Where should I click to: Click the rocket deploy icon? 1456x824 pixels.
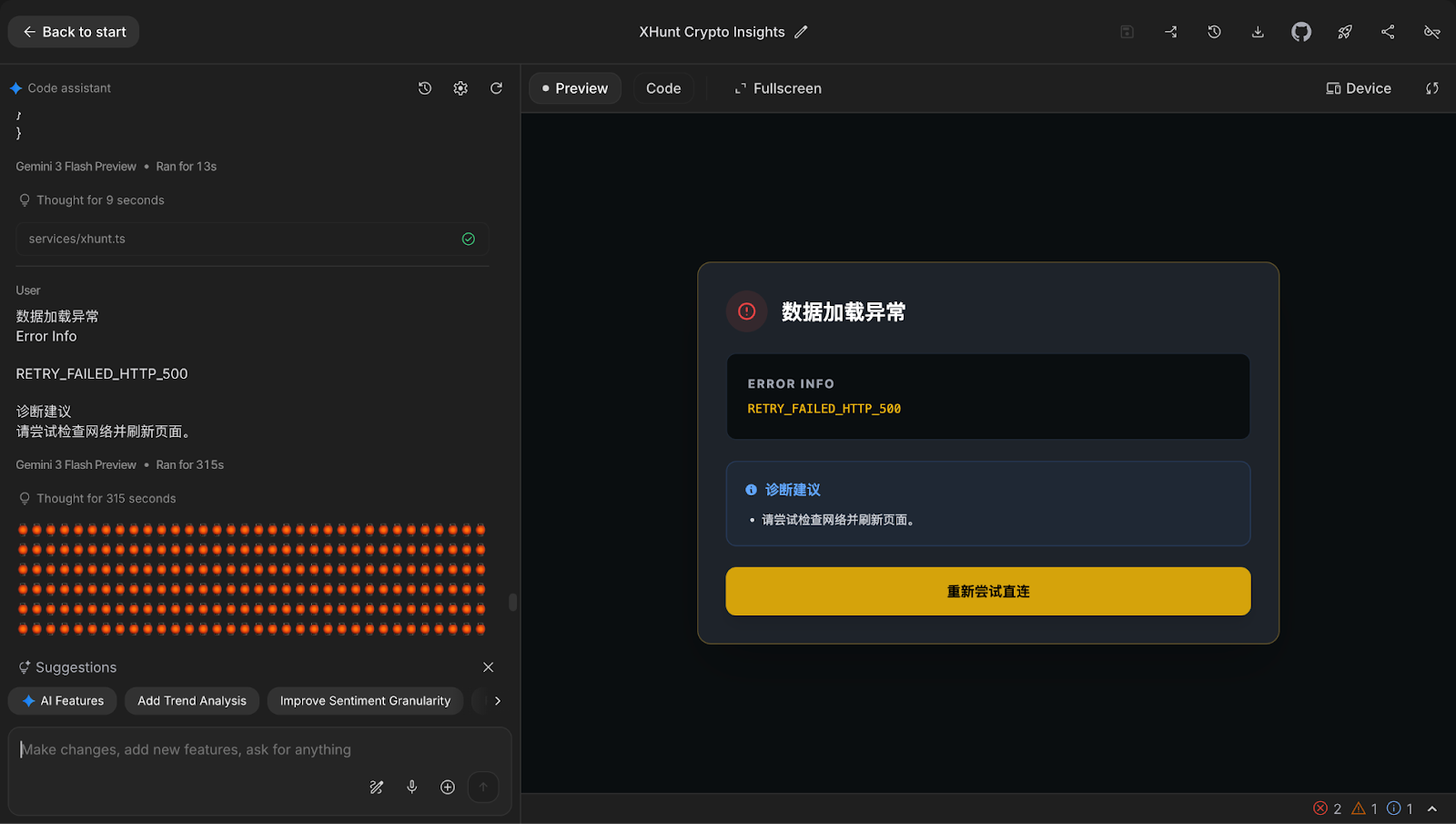tap(1344, 32)
